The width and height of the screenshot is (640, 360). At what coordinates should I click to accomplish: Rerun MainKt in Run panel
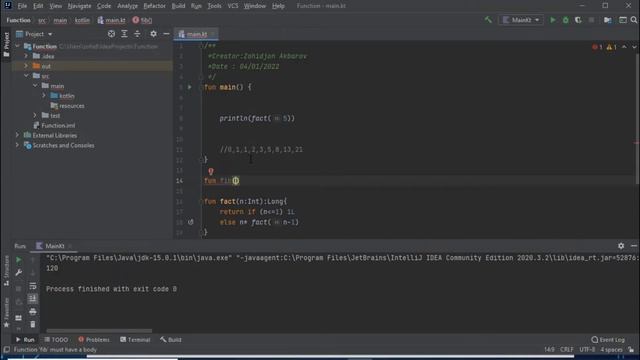(18, 260)
